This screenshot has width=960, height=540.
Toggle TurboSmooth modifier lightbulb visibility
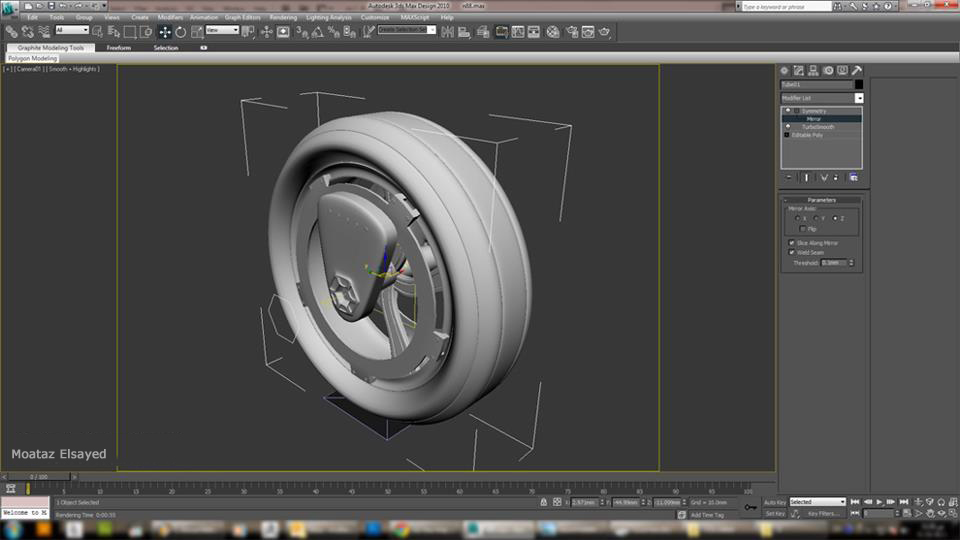[x=788, y=127]
